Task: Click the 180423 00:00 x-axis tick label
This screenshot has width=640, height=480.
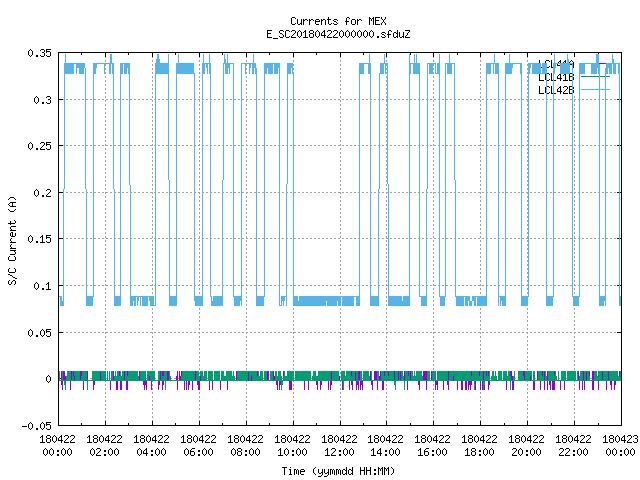Action: (620, 446)
